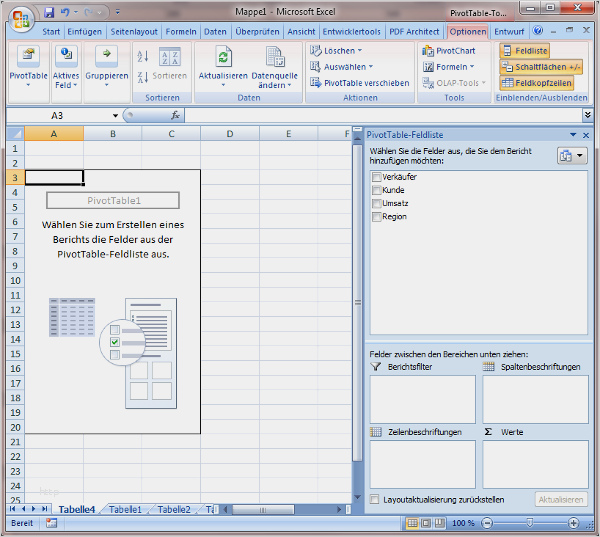Screen dimensions: 600x537
Task: Open Excel help question mark
Action: (x=538, y=31)
